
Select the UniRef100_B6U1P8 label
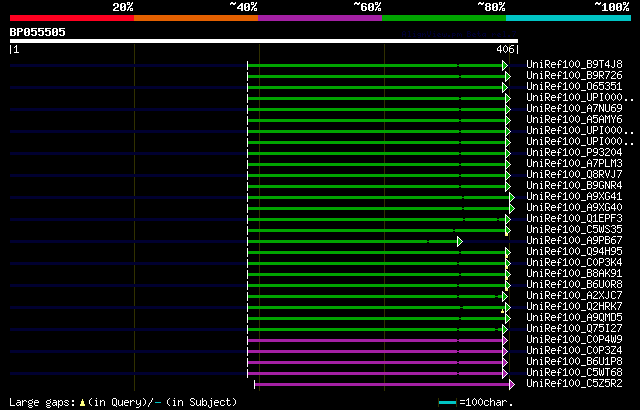click(x=574, y=361)
